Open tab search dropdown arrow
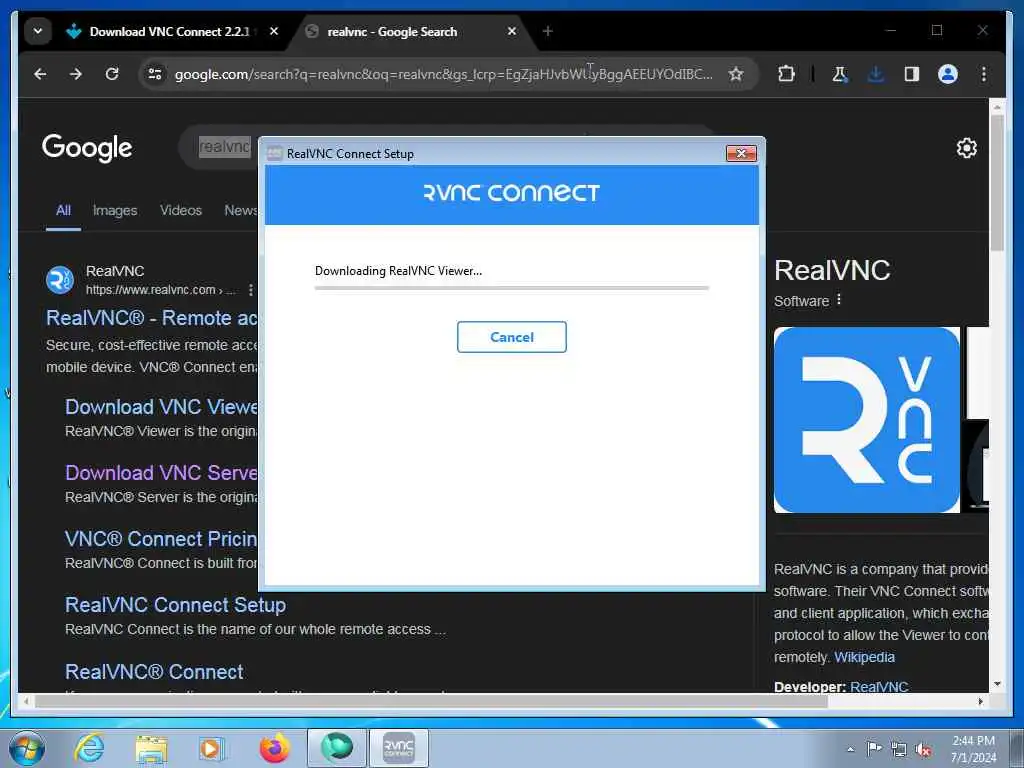This screenshot has height=768, width=1024. [x=38, y=31]
